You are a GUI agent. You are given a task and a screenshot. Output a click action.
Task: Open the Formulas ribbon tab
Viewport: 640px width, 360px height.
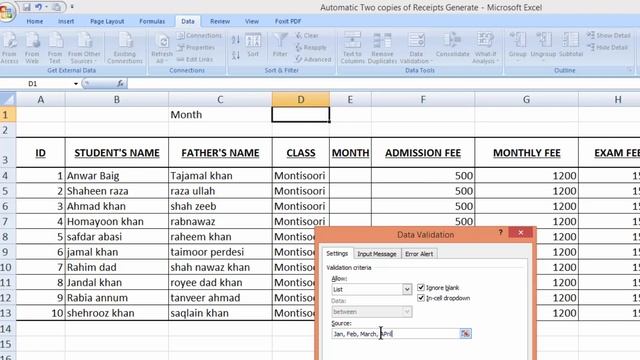tap(152, 21)
